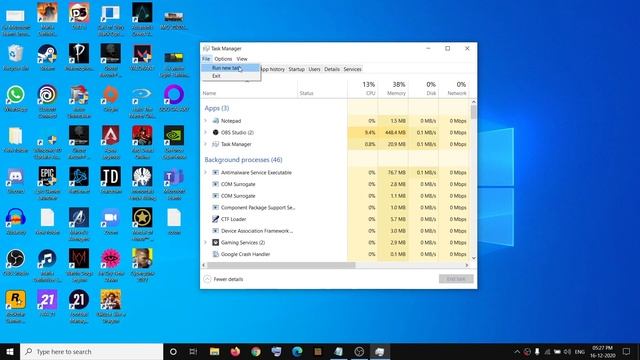This screenshot has height=360, width=640.
Task: Select the Valorant desktop shortcut
Action: pyautogui.click(x=142, y=58)
